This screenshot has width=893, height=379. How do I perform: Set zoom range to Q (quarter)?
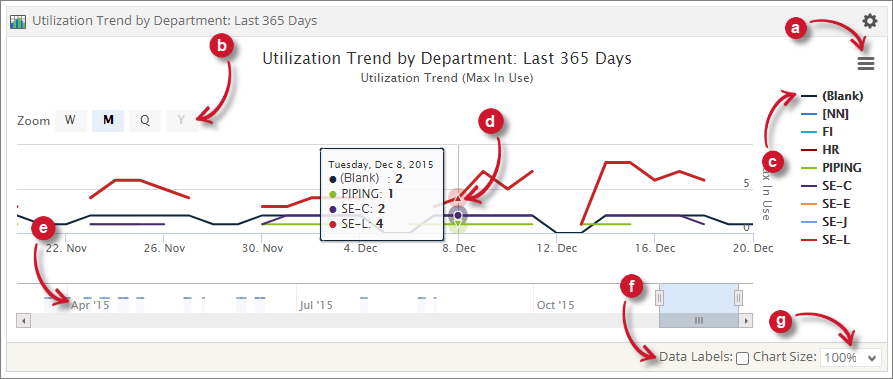[x=145, y=120]
